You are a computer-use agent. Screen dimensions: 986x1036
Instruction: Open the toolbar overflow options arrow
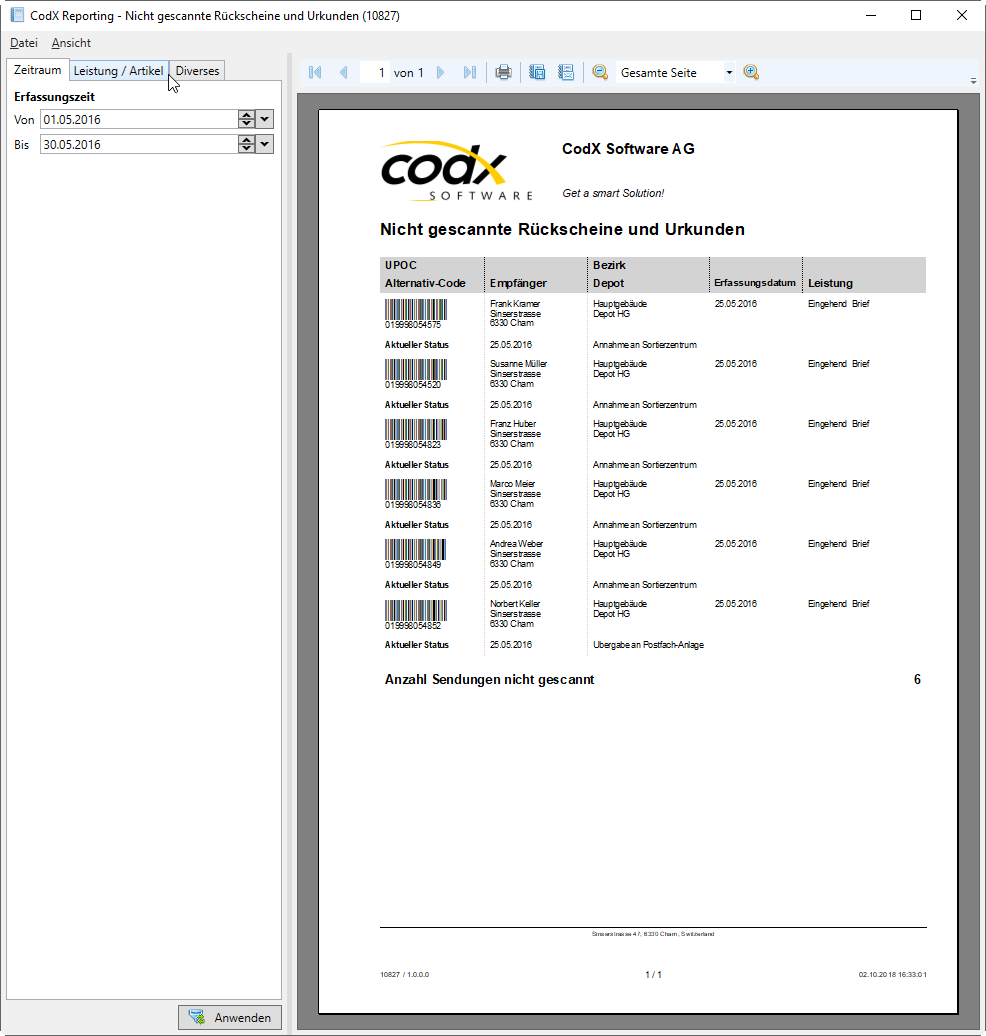point(973,81)
